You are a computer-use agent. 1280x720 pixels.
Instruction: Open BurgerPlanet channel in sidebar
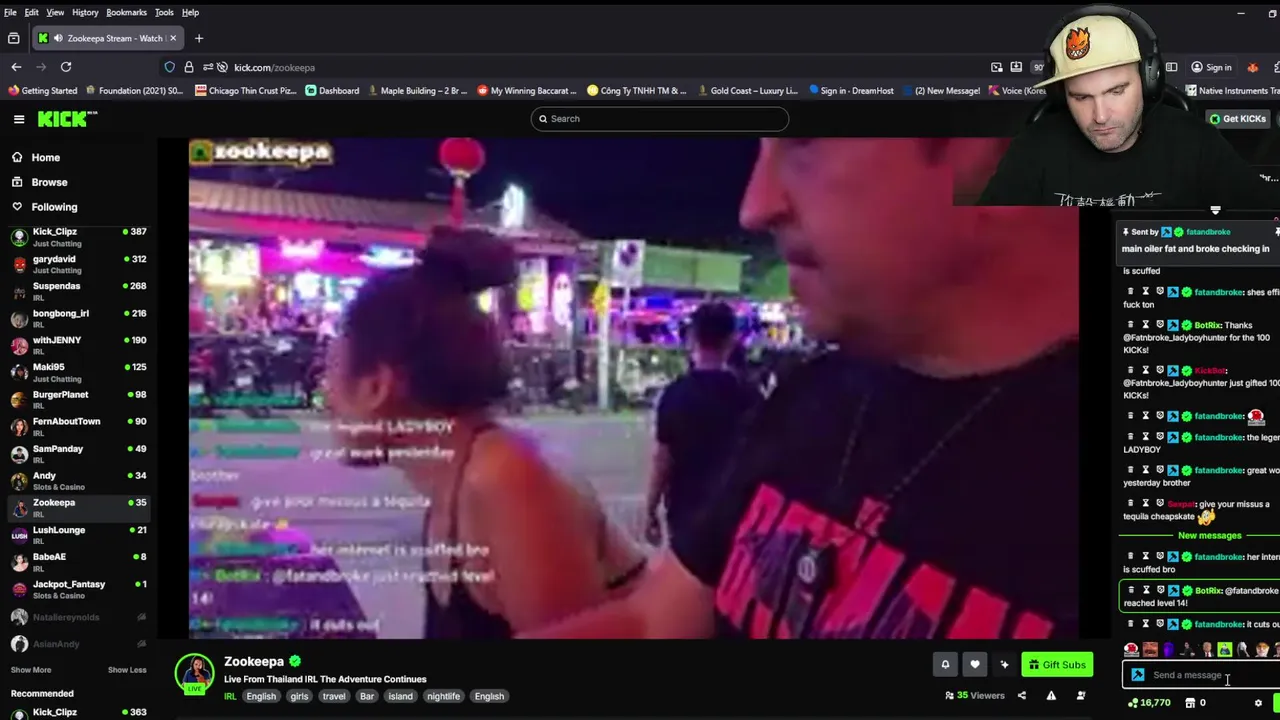pyautogui.click(x=78, y=400)
